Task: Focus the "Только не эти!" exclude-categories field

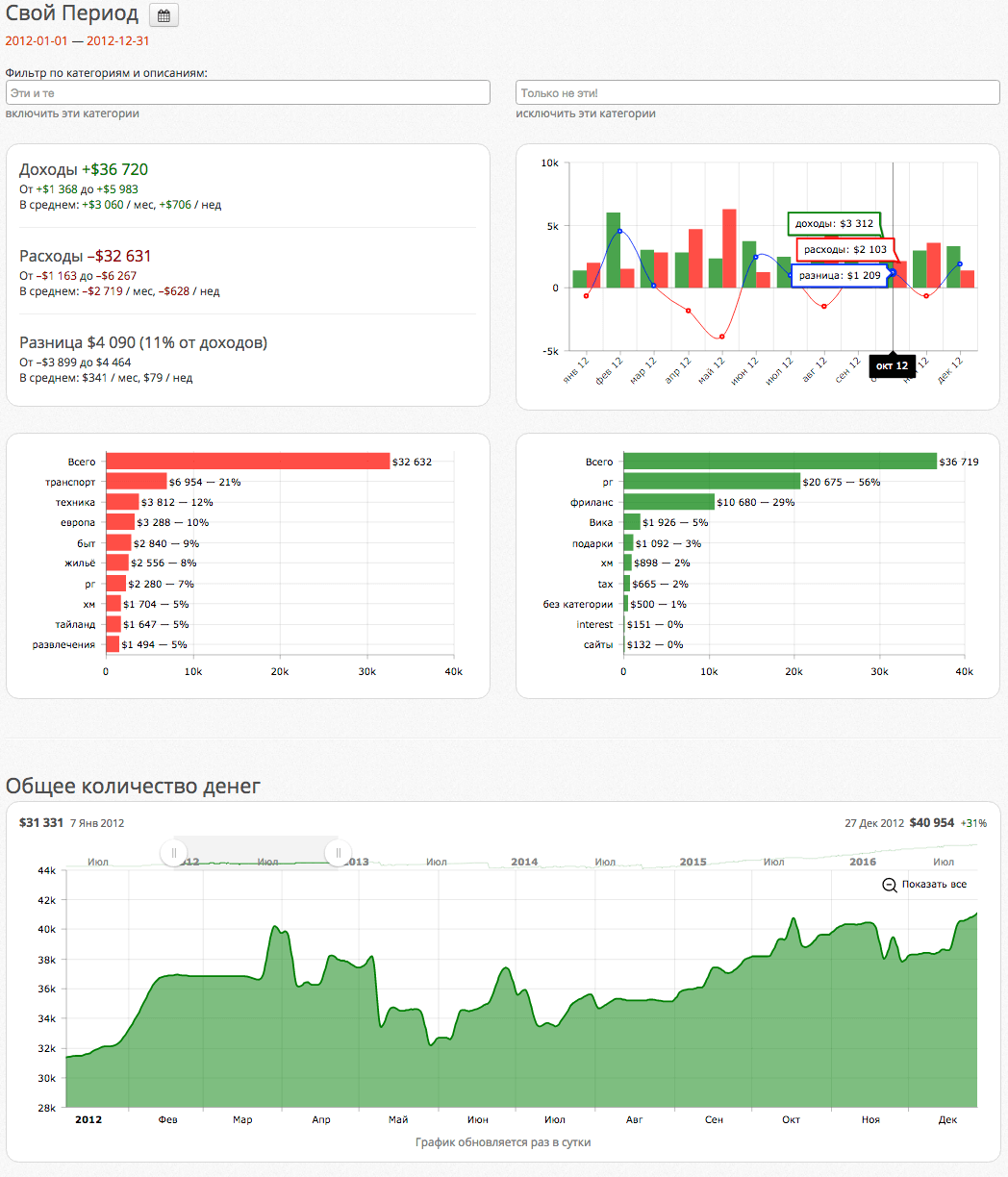Action: (758, 92)
